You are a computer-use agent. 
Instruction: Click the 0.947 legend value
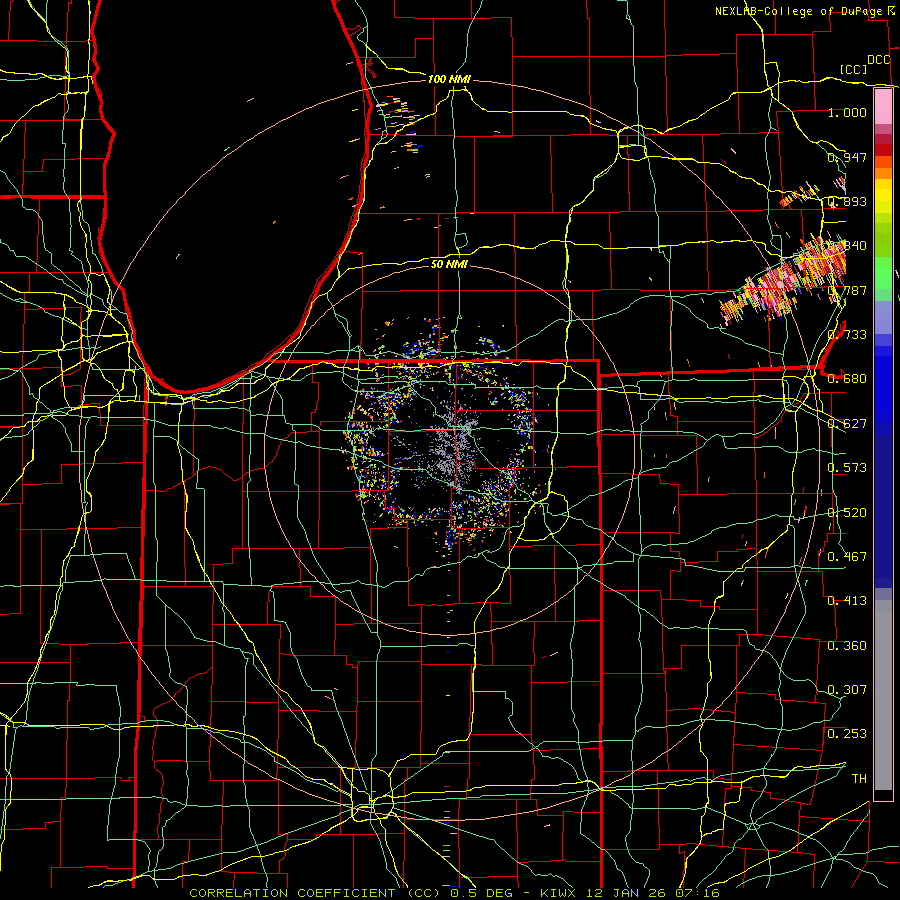point(847,157)
